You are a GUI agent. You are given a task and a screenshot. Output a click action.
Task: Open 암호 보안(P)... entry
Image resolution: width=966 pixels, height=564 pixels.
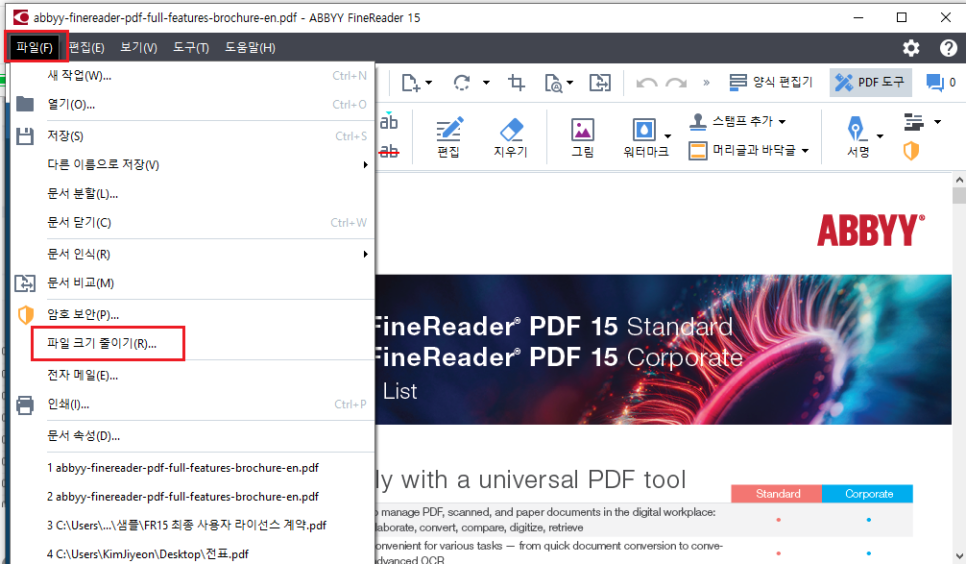pos(192,314)
